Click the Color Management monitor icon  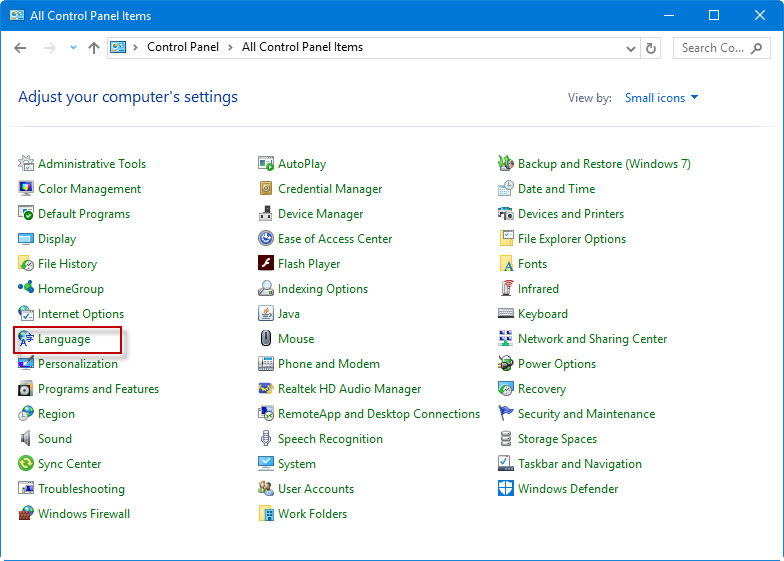point(26,188)
